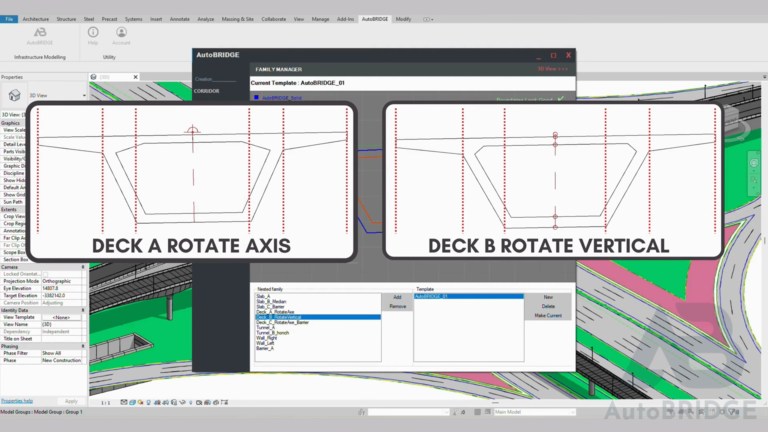This screenshot has height=432, width=768.
Task: Click the Apply button in Properties
Action: (71, 401)
